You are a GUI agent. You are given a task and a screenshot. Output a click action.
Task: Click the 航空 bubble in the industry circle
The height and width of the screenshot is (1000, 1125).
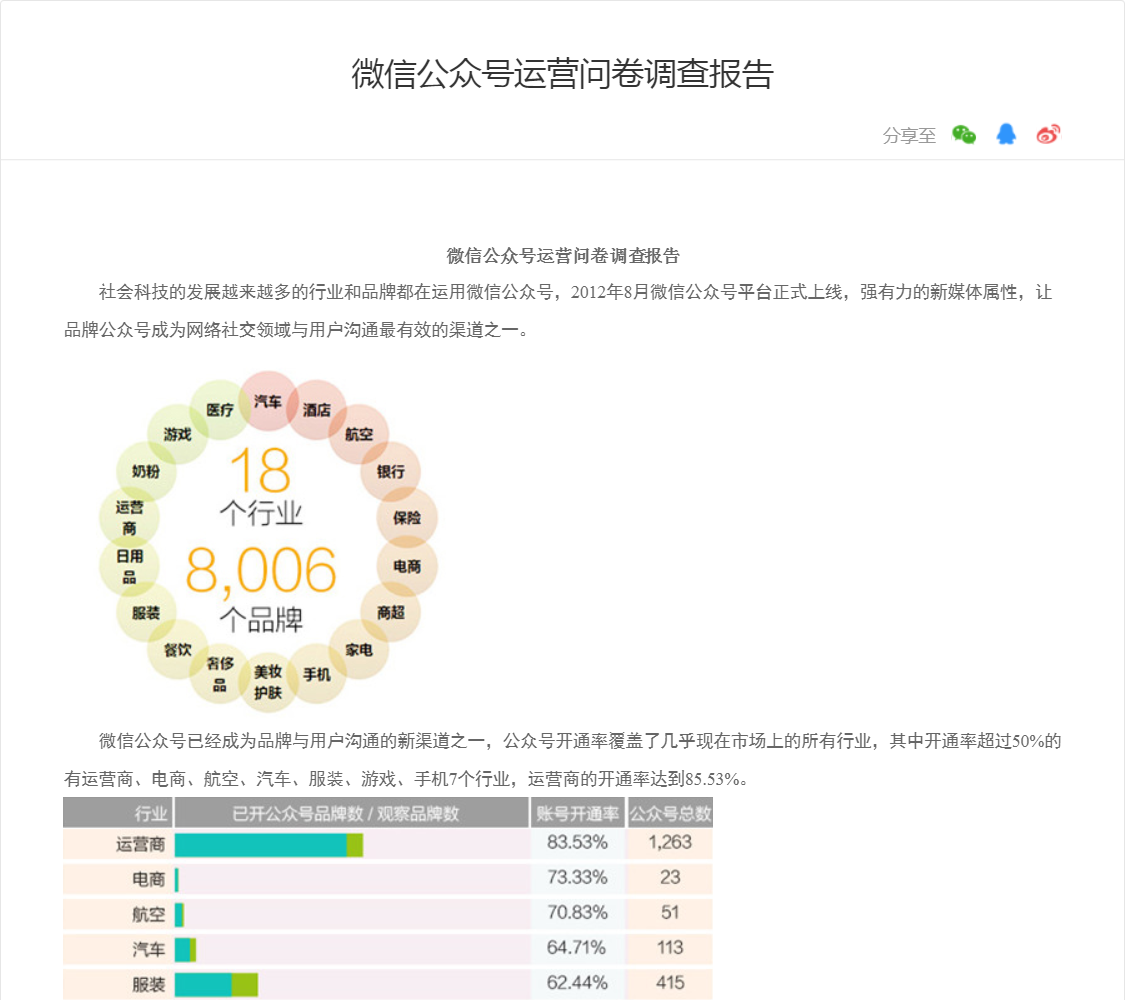coord(359,434)
